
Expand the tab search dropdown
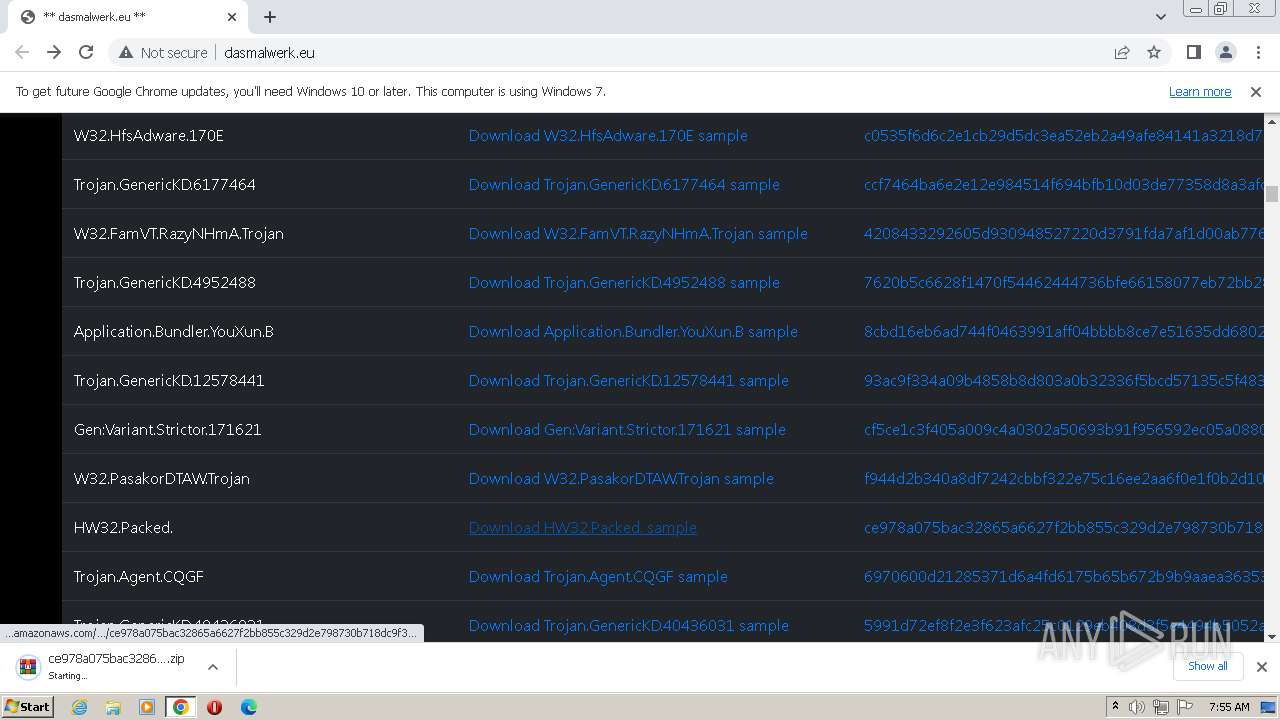(x=1160, y=16)
